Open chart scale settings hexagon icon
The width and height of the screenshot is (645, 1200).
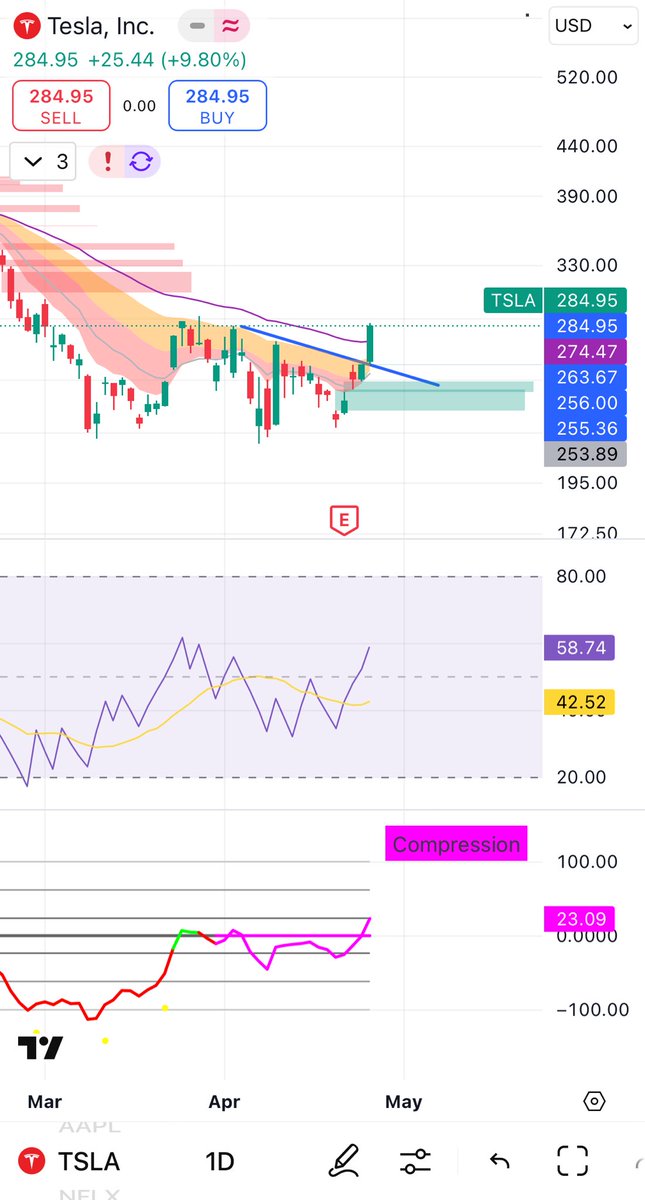coord(594,1102)
